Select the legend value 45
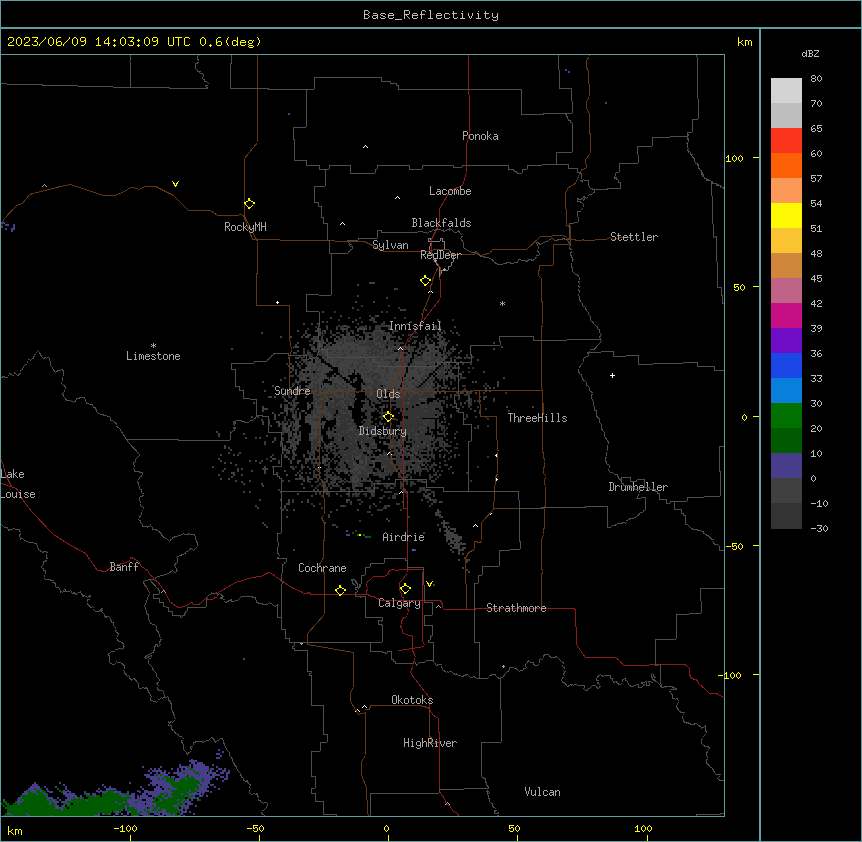This screenshot has width=862, height=842. click(x=816, y=279)
